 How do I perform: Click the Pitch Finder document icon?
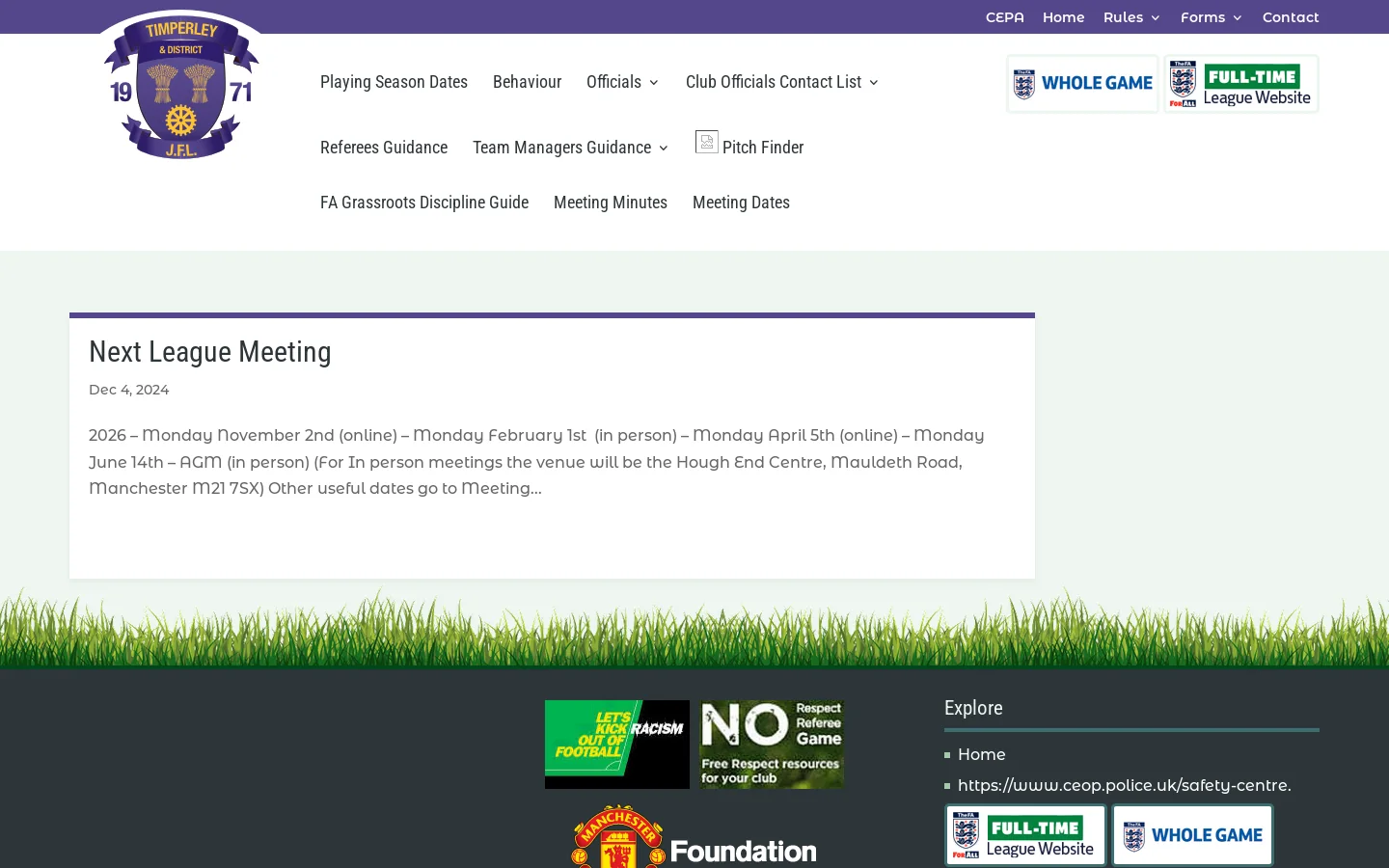point(707,143)
